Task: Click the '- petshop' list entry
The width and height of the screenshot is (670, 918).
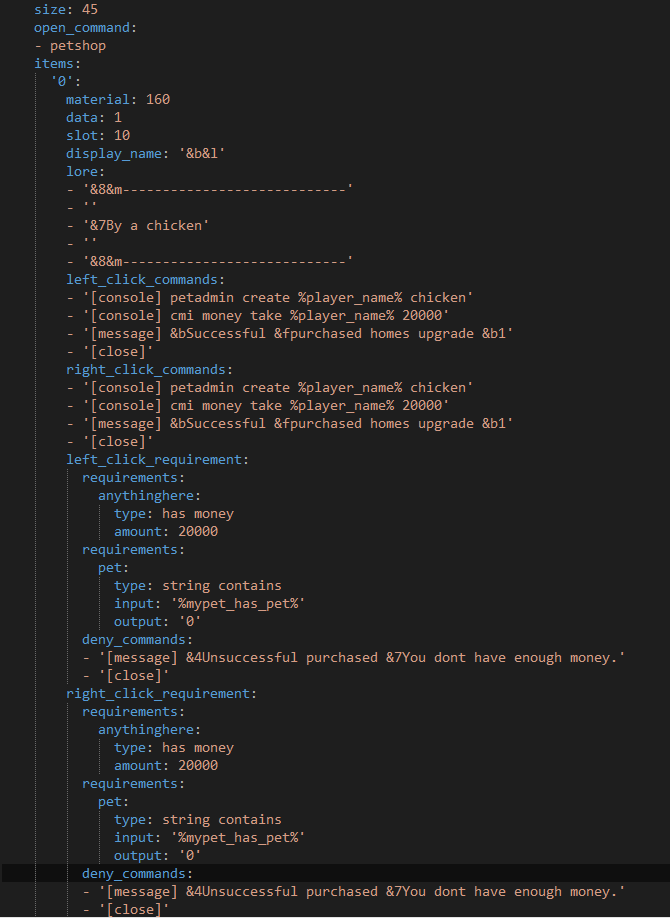Action: [x=70, y=45]
